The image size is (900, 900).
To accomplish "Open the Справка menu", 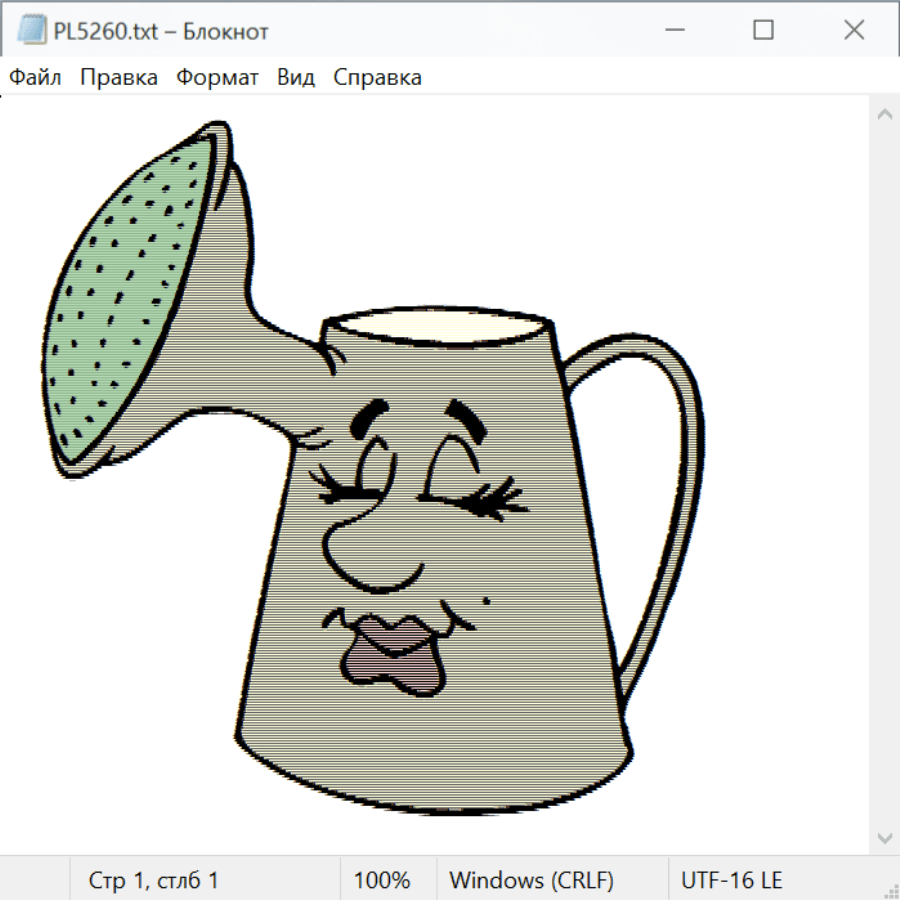I will [377, 78].
